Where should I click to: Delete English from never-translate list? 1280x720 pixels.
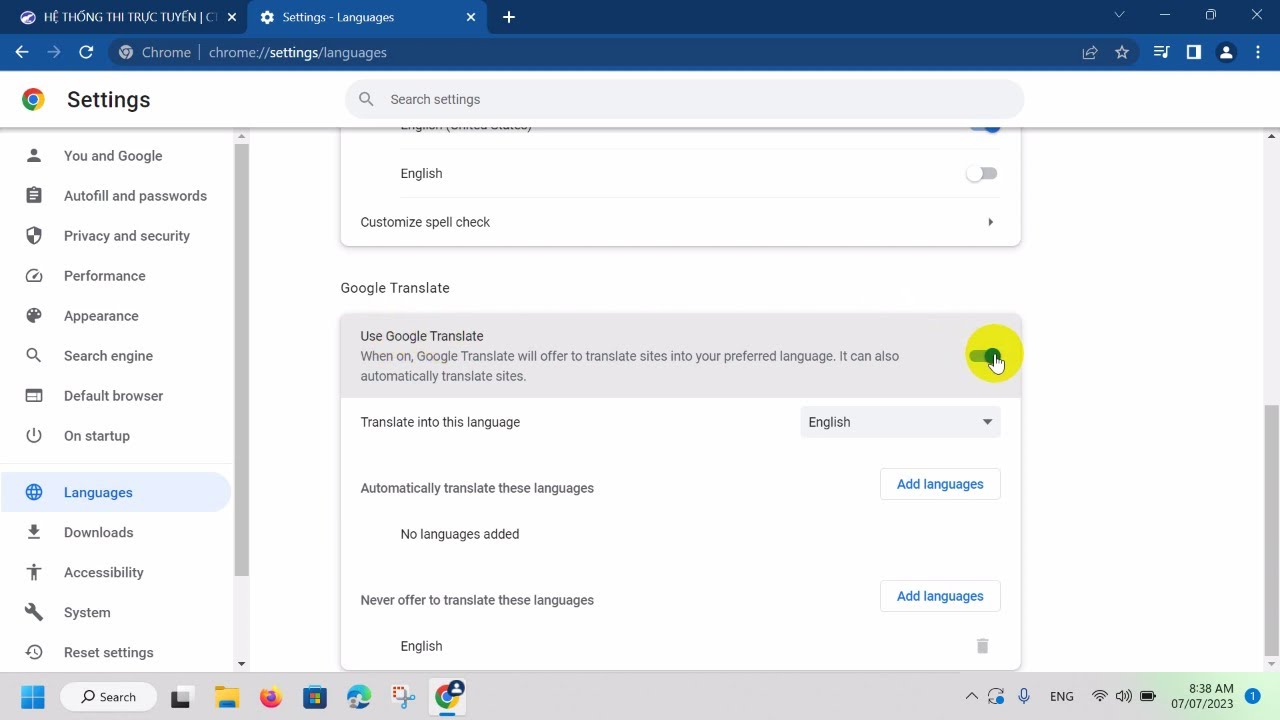pos(982,646)
